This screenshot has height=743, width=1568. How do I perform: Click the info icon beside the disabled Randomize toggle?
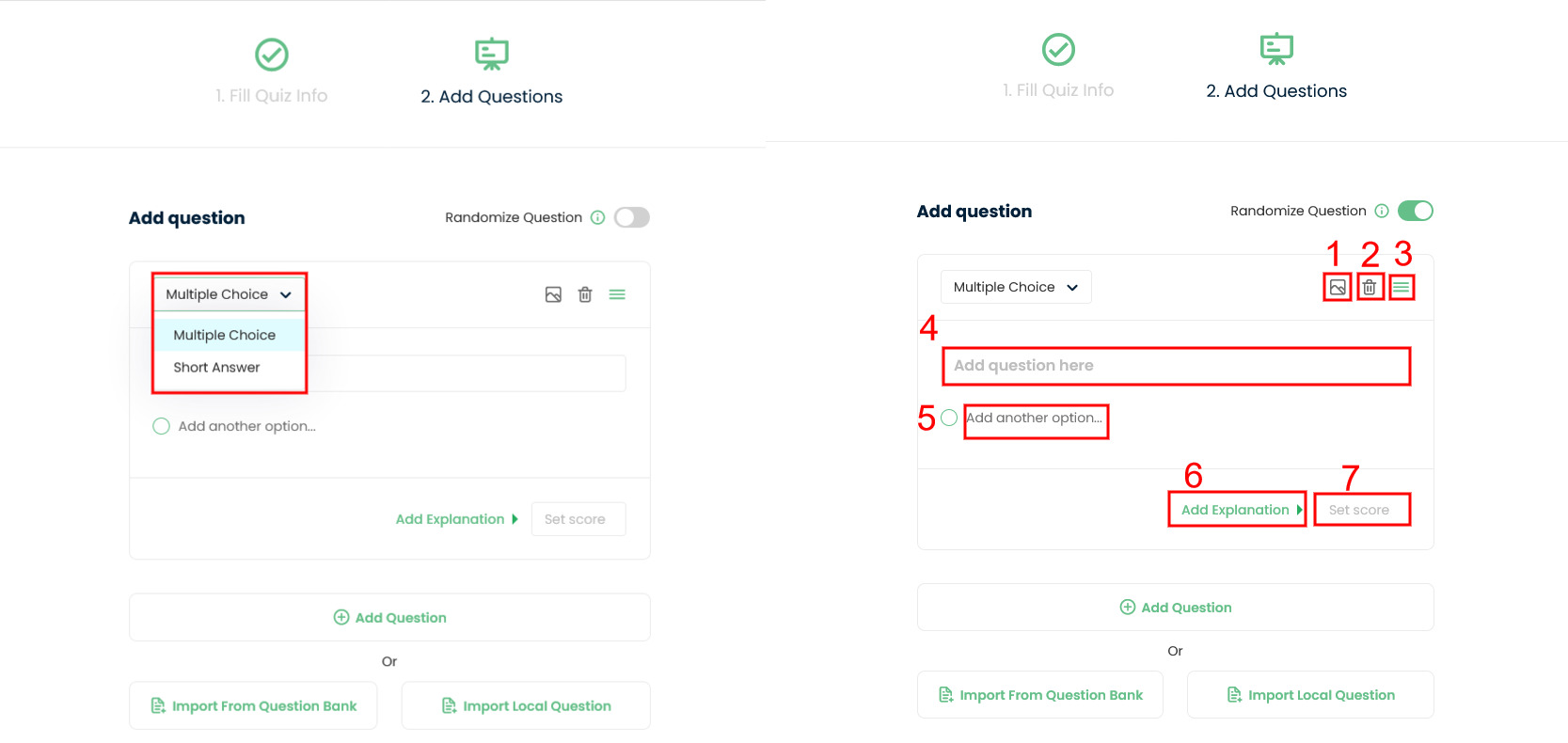pos(597,217)
